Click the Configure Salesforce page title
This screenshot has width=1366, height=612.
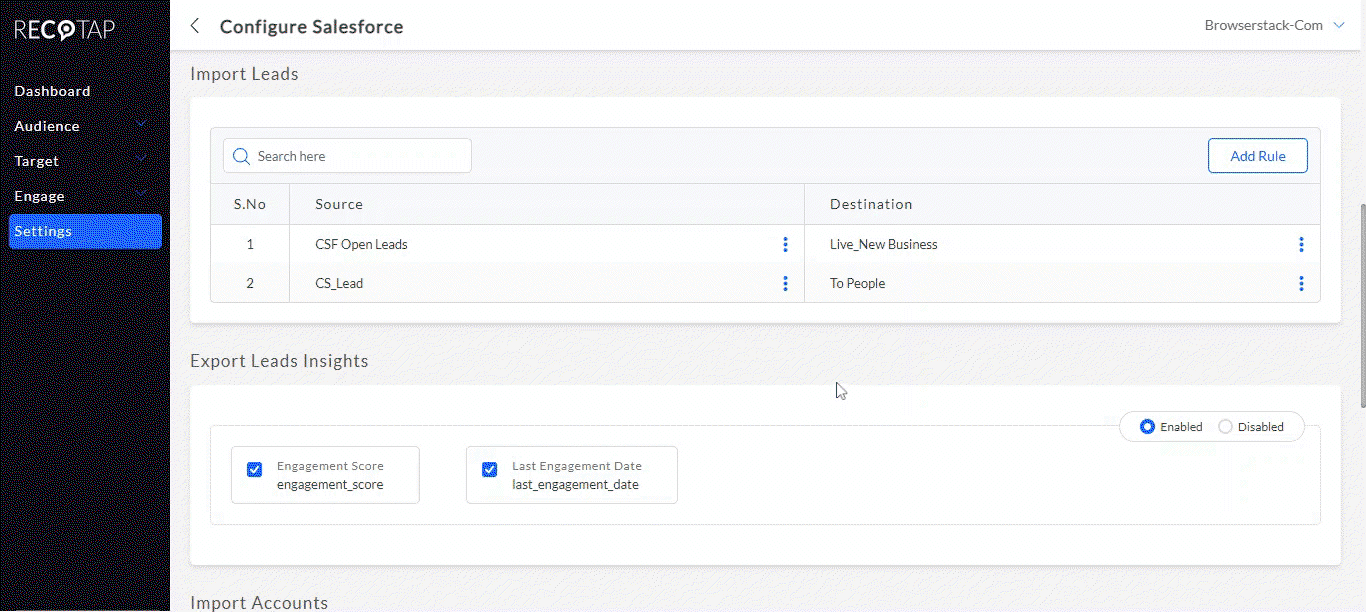(x=312, y=27)
